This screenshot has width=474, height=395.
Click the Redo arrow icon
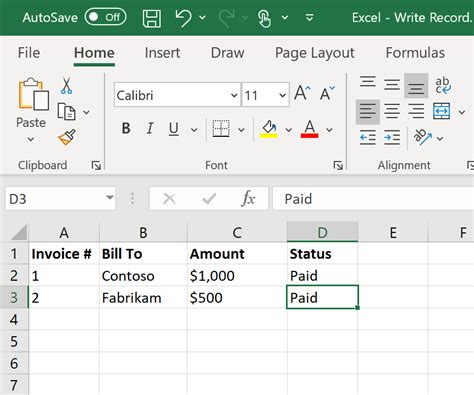tap(226, 18)
